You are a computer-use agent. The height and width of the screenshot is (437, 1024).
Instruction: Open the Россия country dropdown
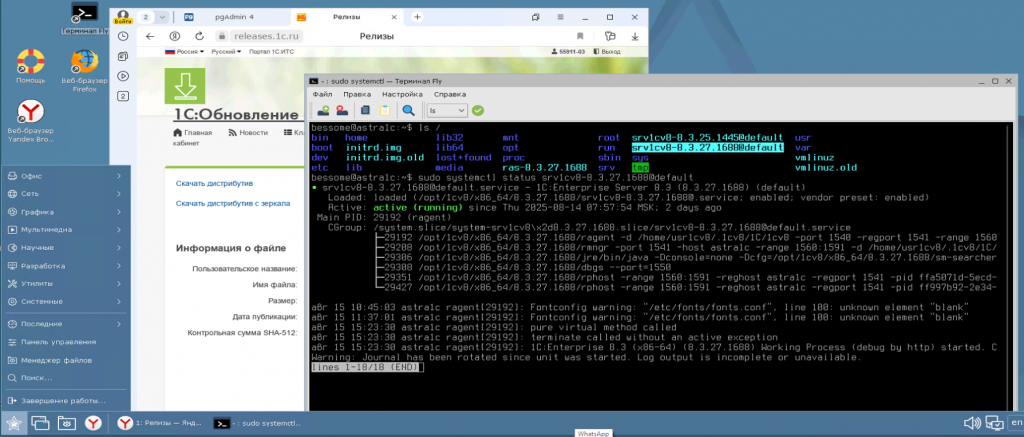pyautogui.click(x=184, y=51)
